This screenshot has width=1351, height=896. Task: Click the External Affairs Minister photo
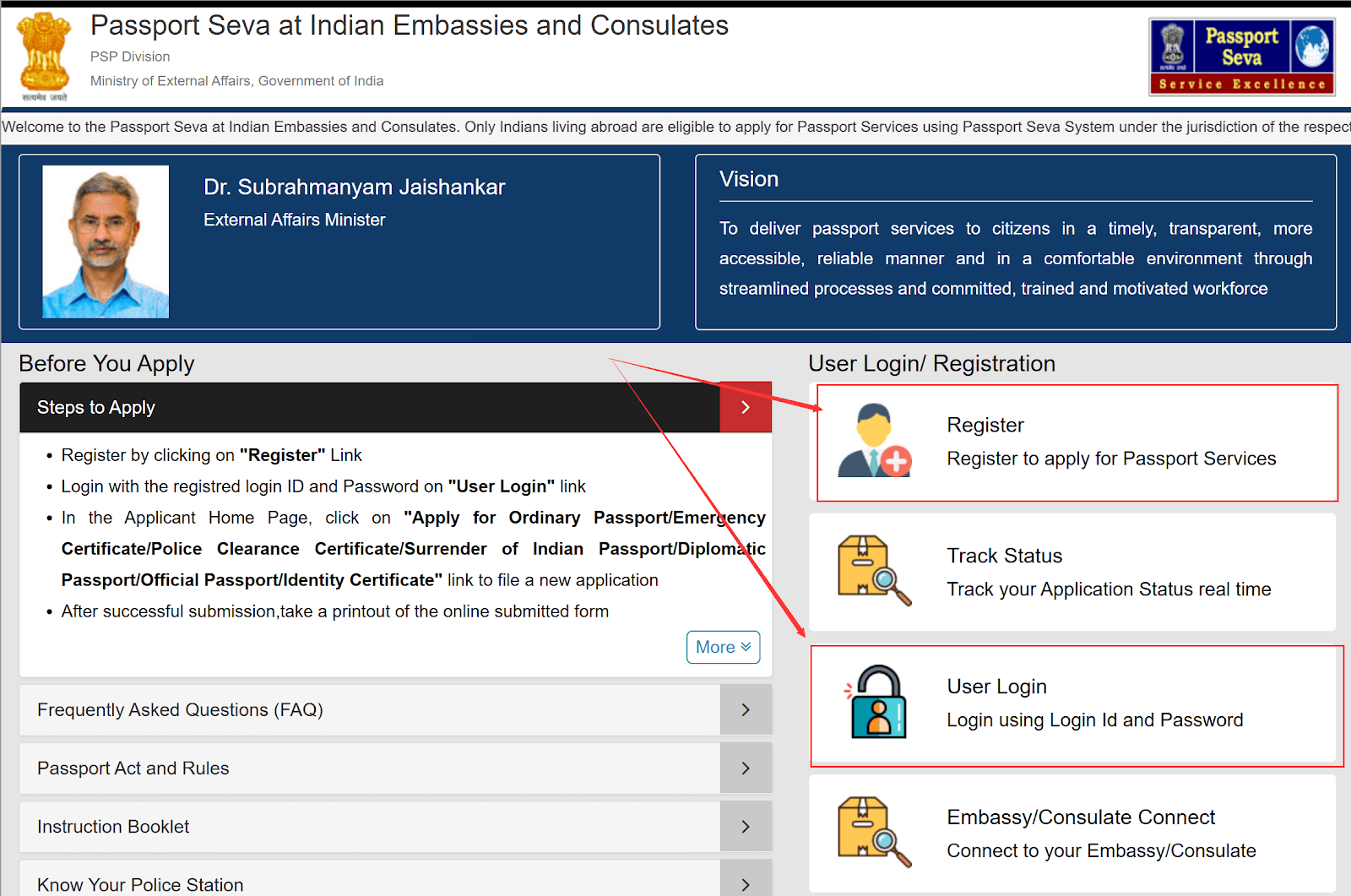[x=106, y=242]
